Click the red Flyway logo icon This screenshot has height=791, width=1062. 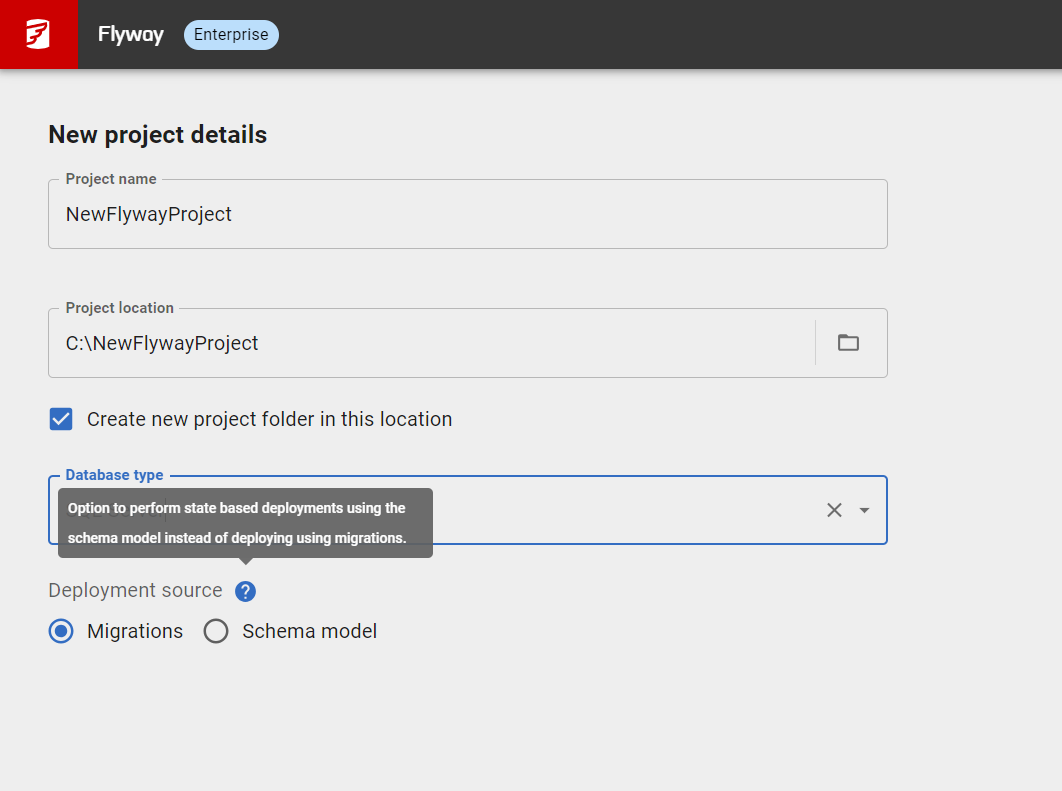(38, 35)
